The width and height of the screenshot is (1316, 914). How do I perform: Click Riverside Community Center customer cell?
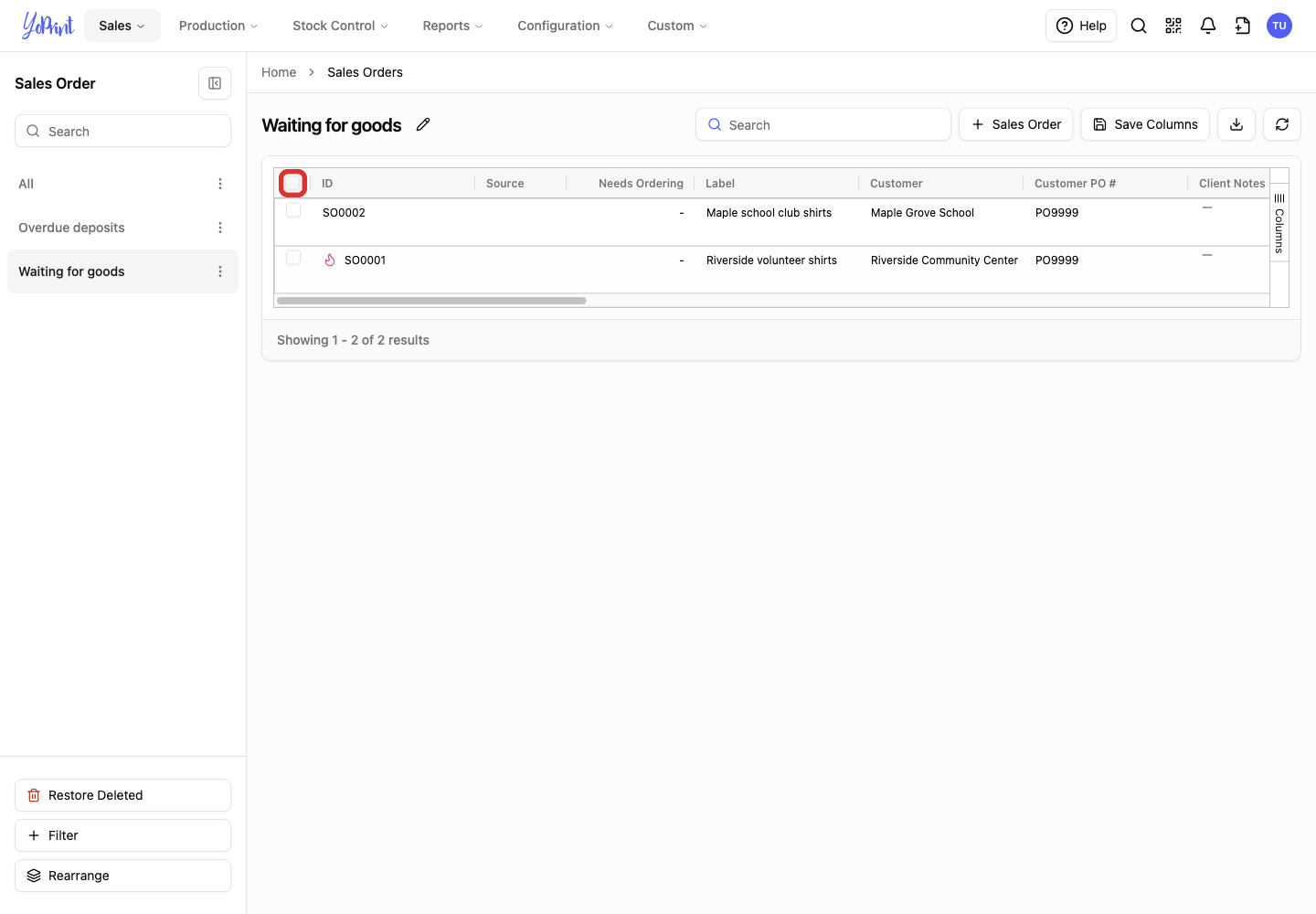point(944,260)
